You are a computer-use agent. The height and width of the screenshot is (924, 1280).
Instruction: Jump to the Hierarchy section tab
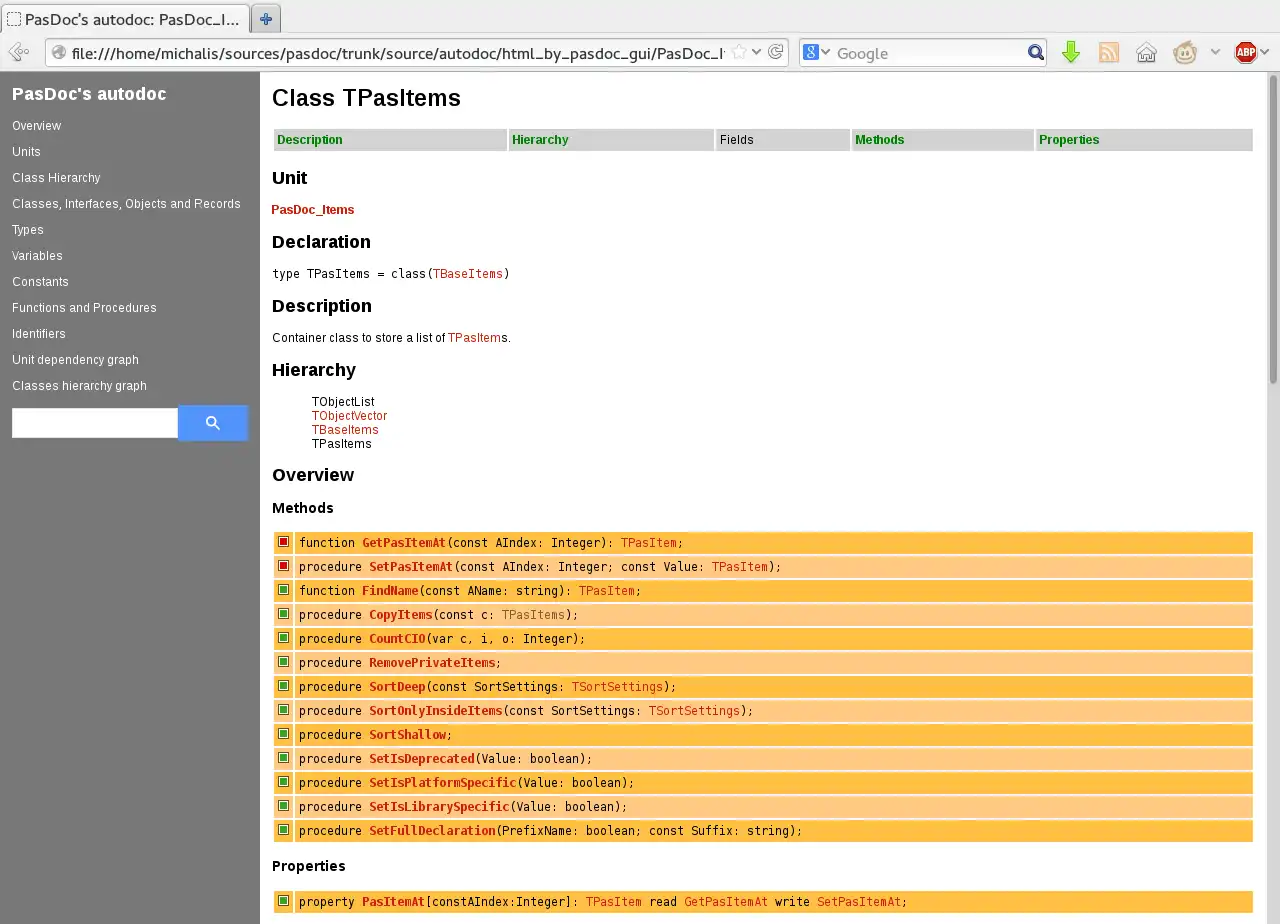pyautogui.click(x=540, y=140)
